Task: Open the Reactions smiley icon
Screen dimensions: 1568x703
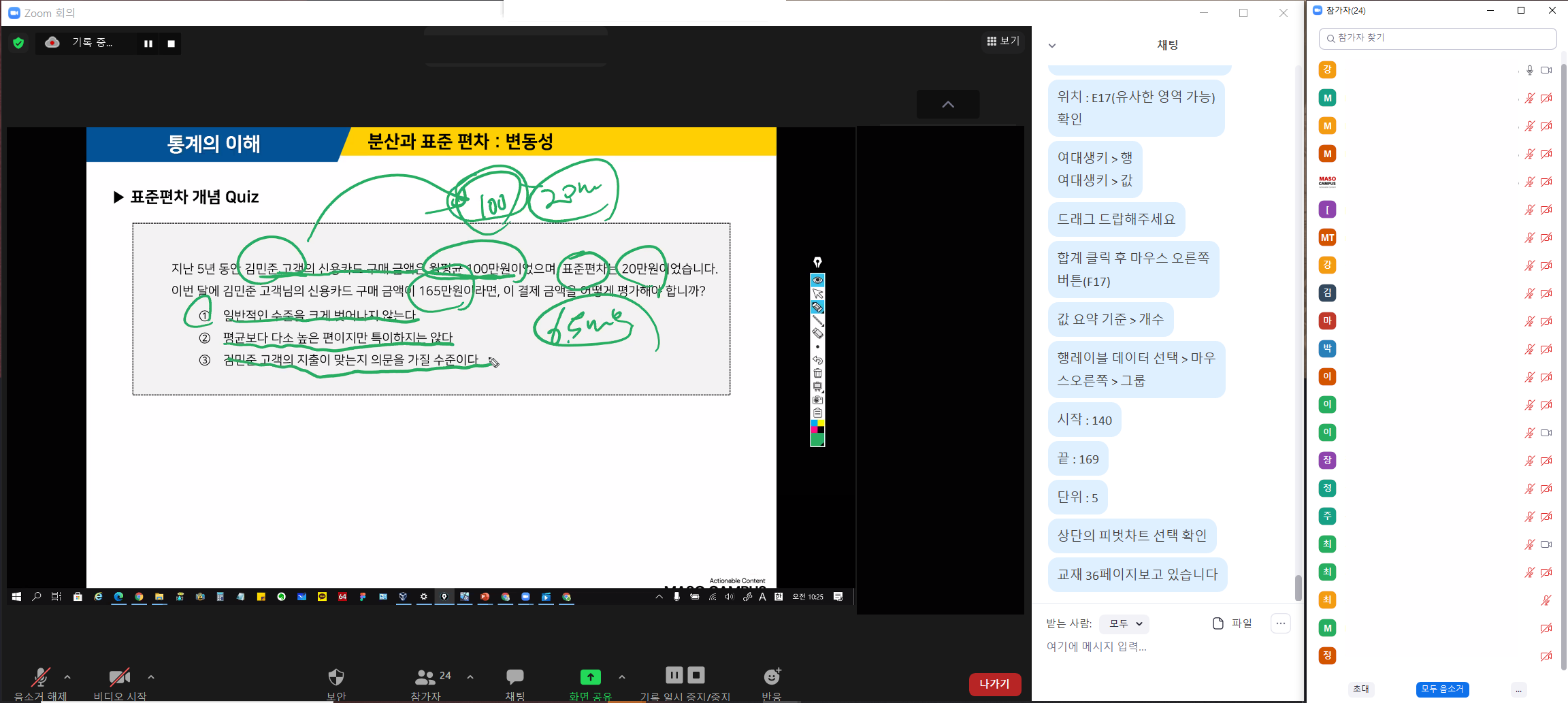Action: pos(772,677)
